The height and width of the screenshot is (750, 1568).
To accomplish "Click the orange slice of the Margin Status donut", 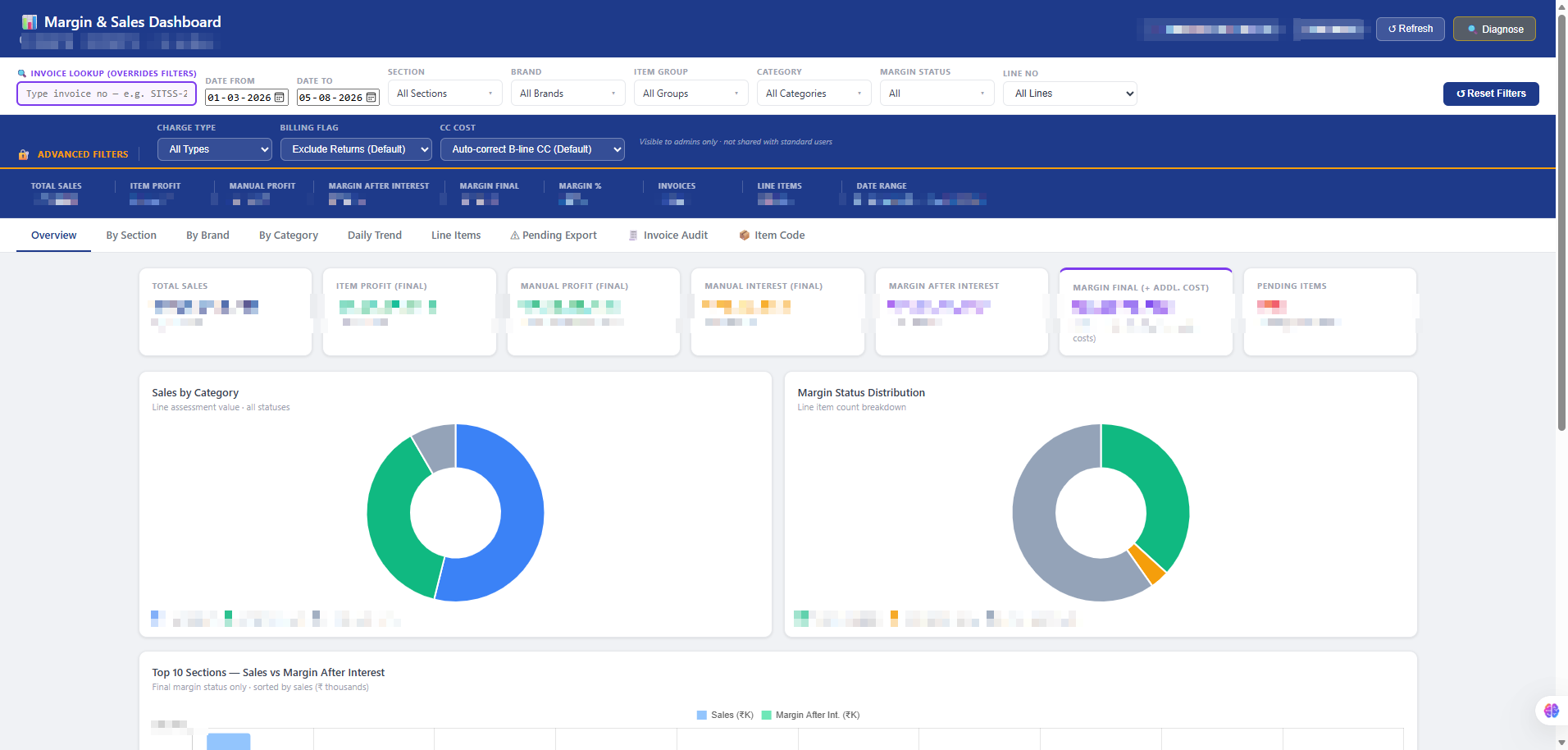I will click(1148, 565).
